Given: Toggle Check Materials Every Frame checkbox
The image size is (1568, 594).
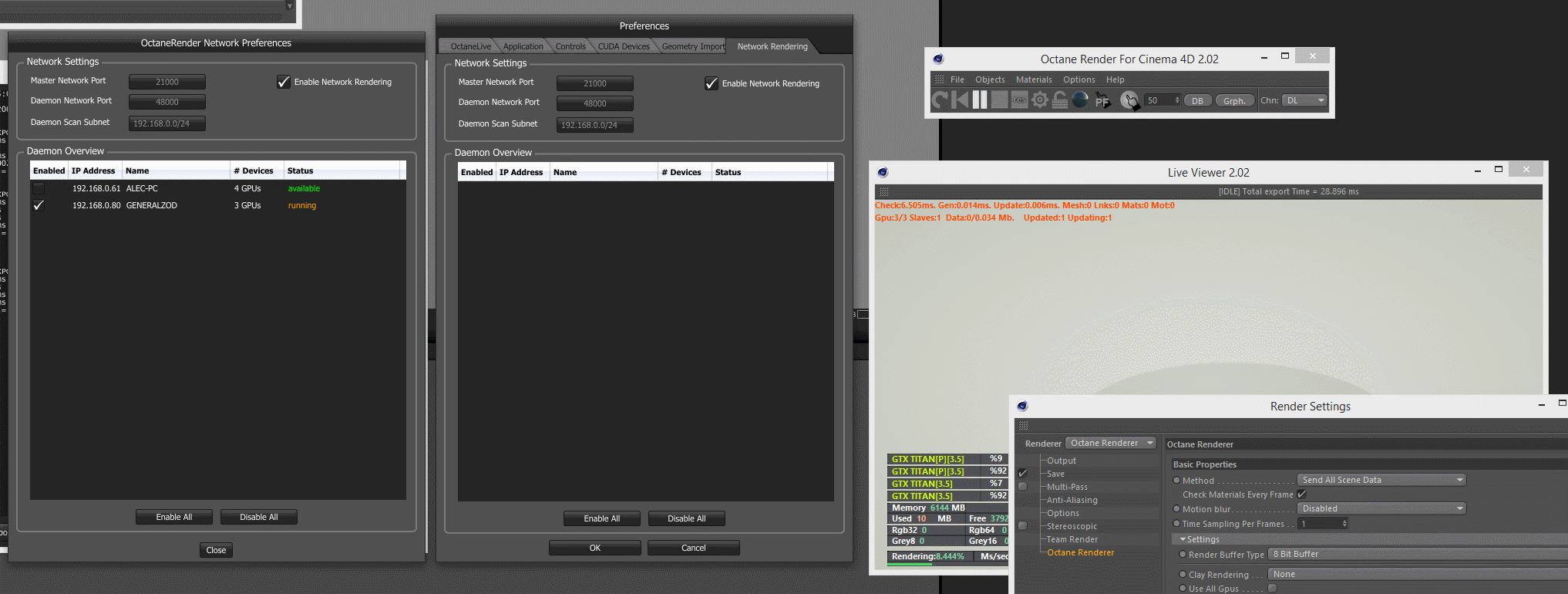Looking at the screenshot, I should 1302,494.
